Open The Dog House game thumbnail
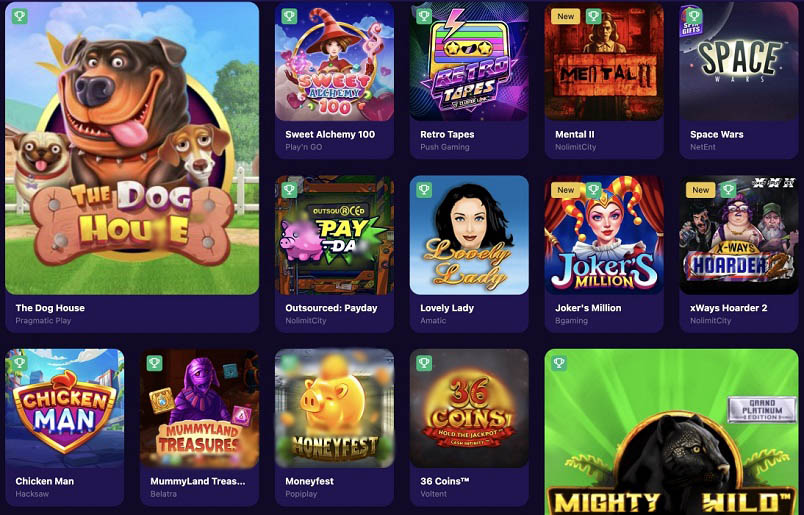Viewport: 804px width, 515px height. [x=132, y=148]
